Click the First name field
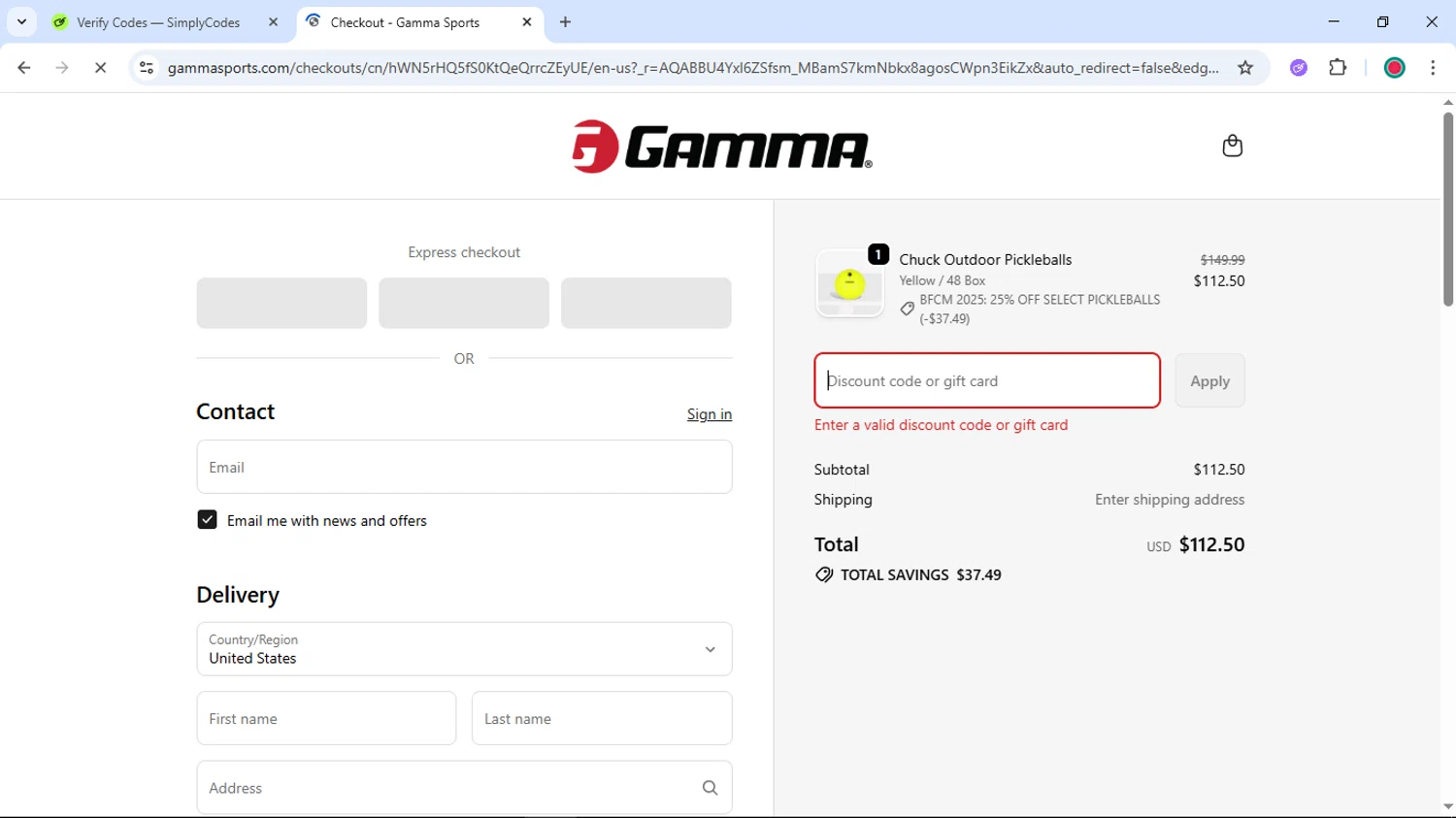Image resolution: width=1456 pixels, height=818 pixels. click(x=326, y=719)
